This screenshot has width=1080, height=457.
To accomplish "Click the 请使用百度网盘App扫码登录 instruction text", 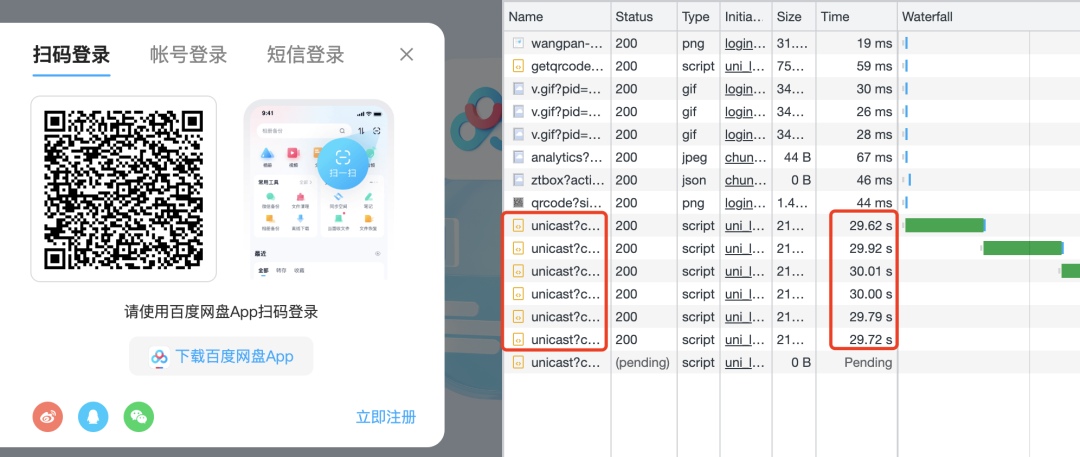I will (221, 312).
